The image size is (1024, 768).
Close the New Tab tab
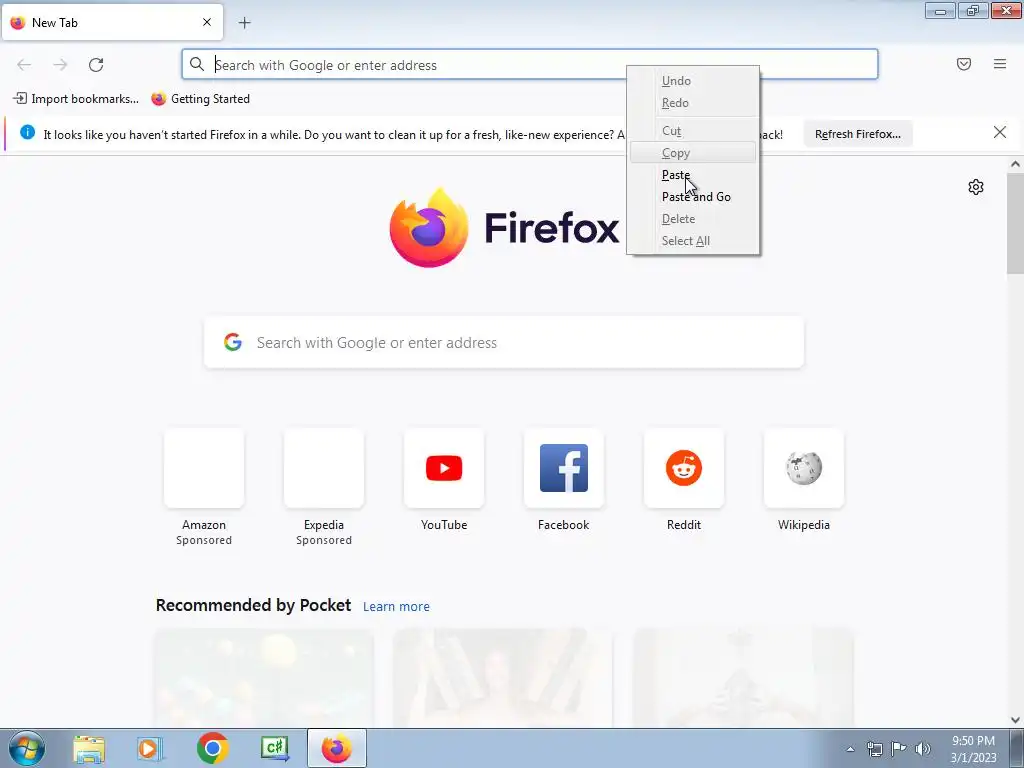(x=207, y=22)
